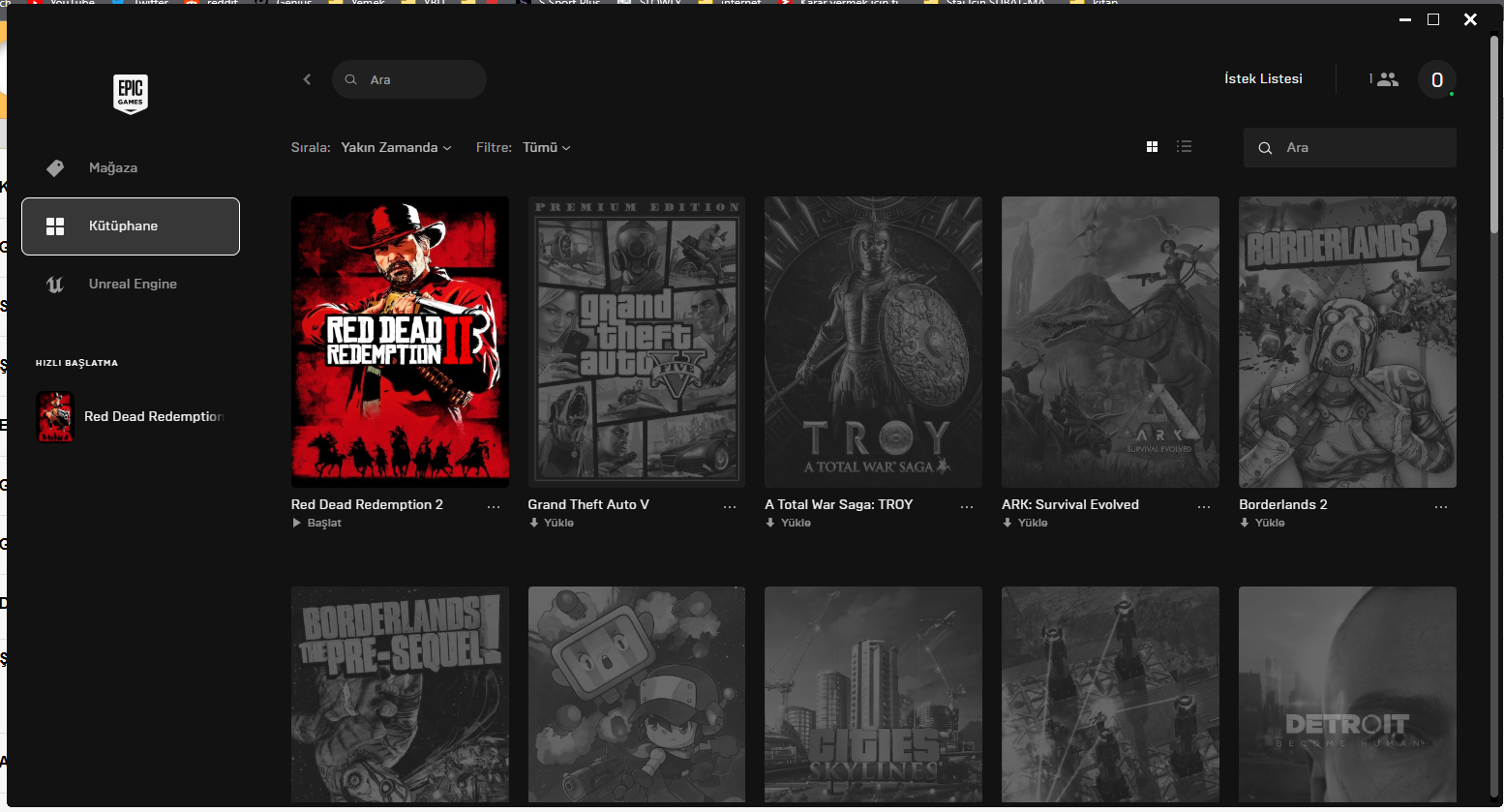This screenshot has height=812, width=1504.
Task: Select the Detroit Become Human cover
Action: pos(1347,695)
